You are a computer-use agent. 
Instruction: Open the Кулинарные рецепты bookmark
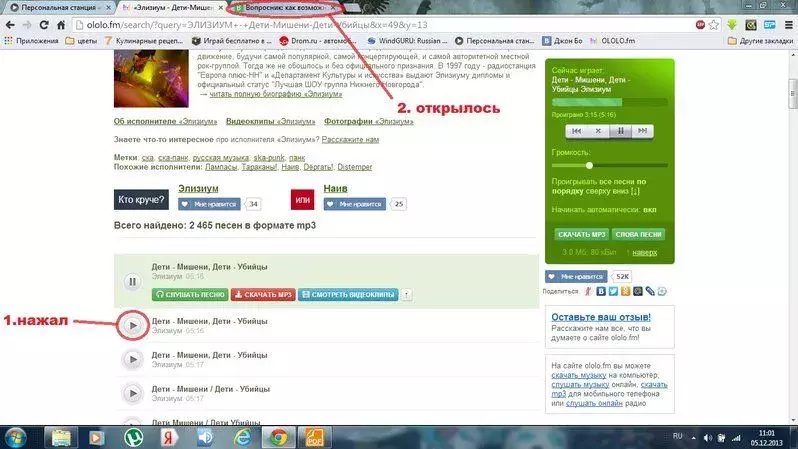pyautogui.click(x=144, y=41)
